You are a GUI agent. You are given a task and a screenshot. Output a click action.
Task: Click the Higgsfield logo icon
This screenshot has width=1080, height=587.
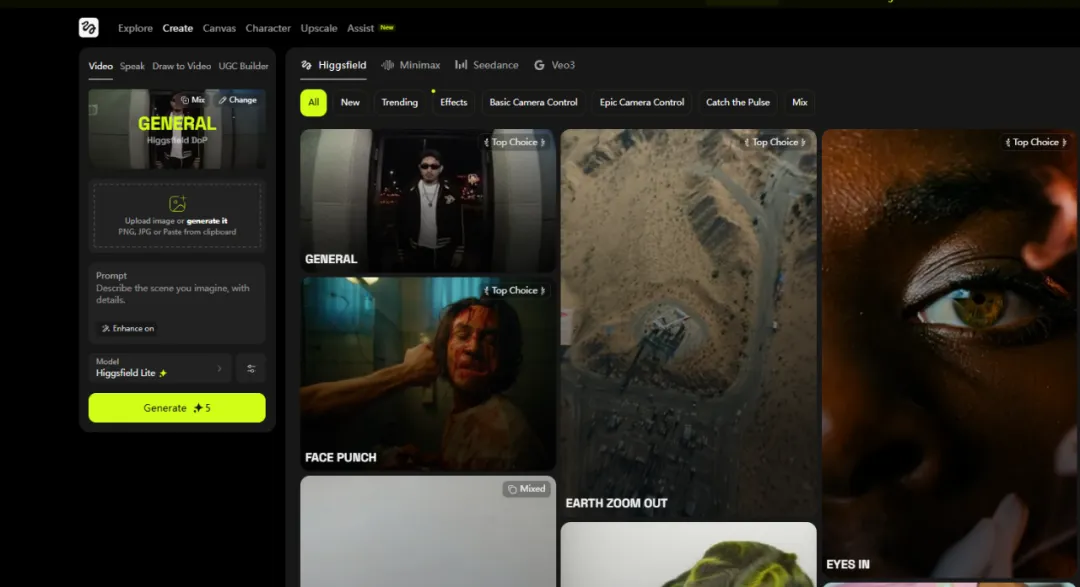click(x=89, y=28)
